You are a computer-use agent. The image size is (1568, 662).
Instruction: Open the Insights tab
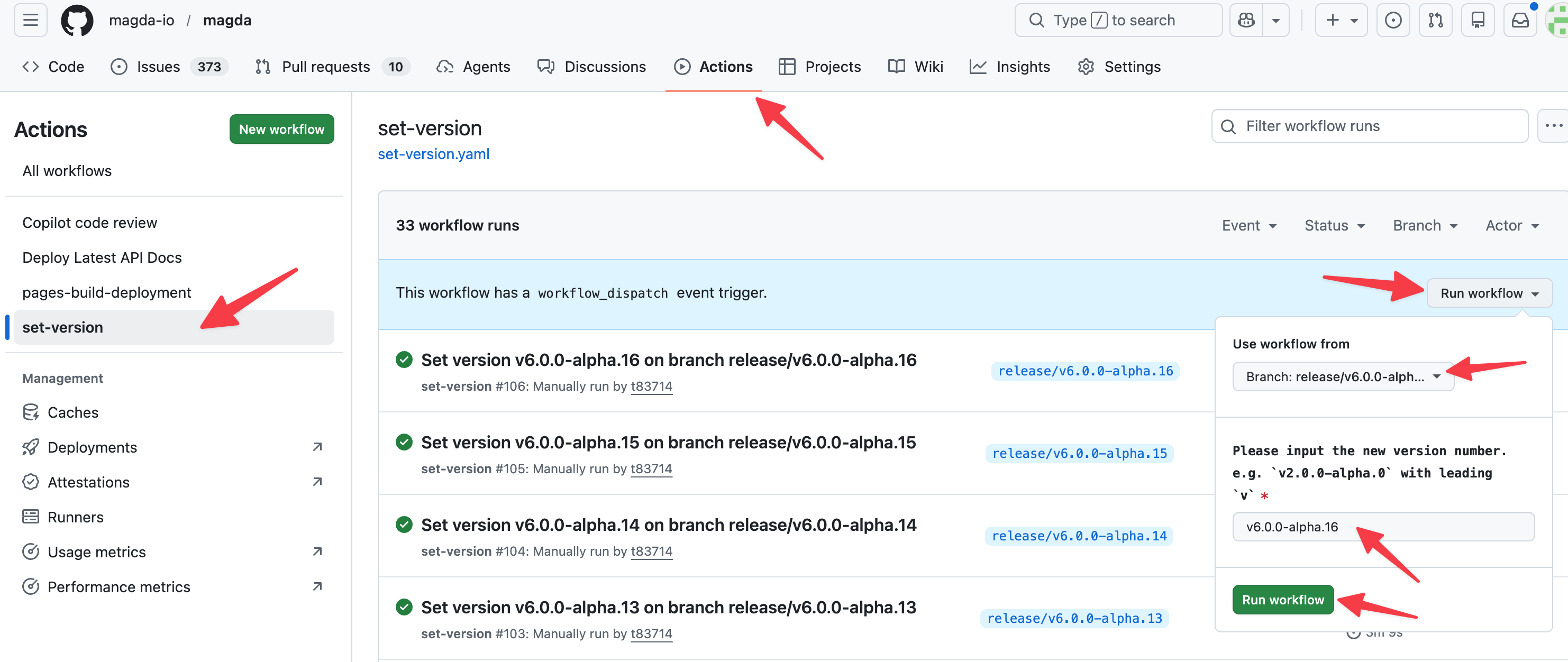point(1010,66)
